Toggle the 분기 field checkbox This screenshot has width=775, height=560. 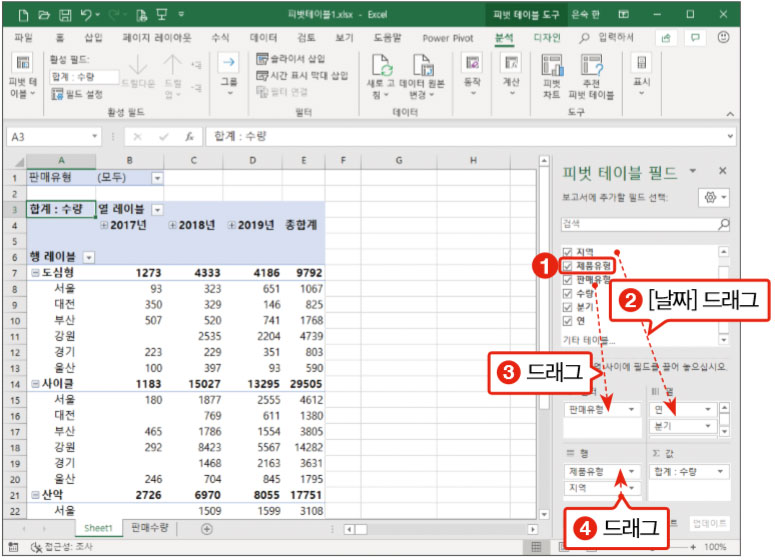tap(567, 307)
